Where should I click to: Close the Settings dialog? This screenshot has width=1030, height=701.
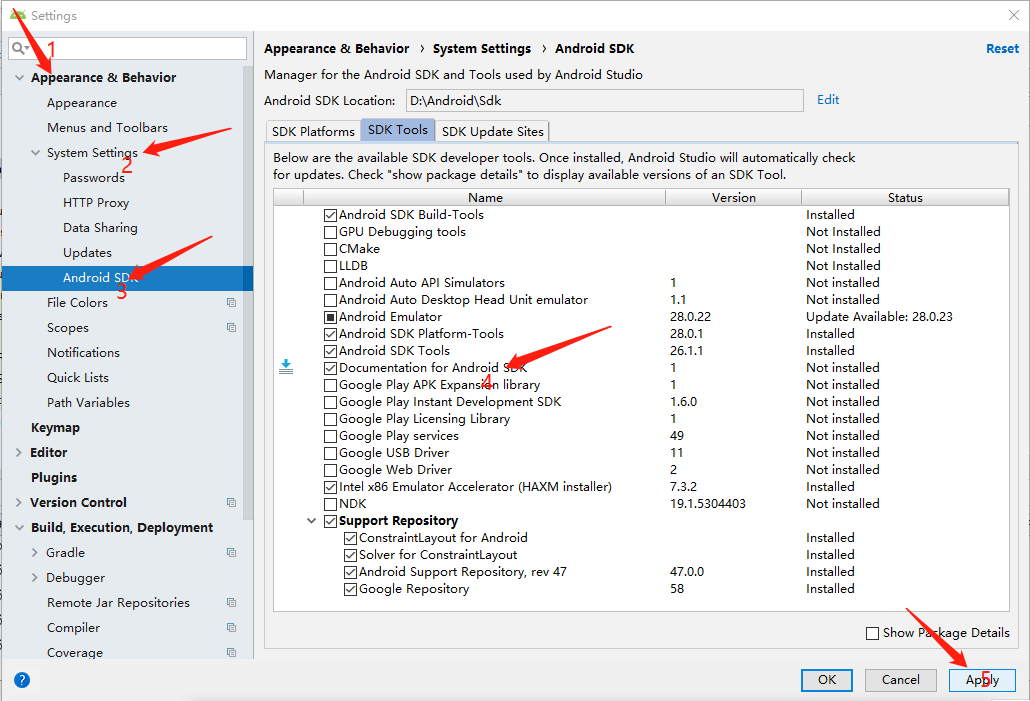pos(1014,15)
